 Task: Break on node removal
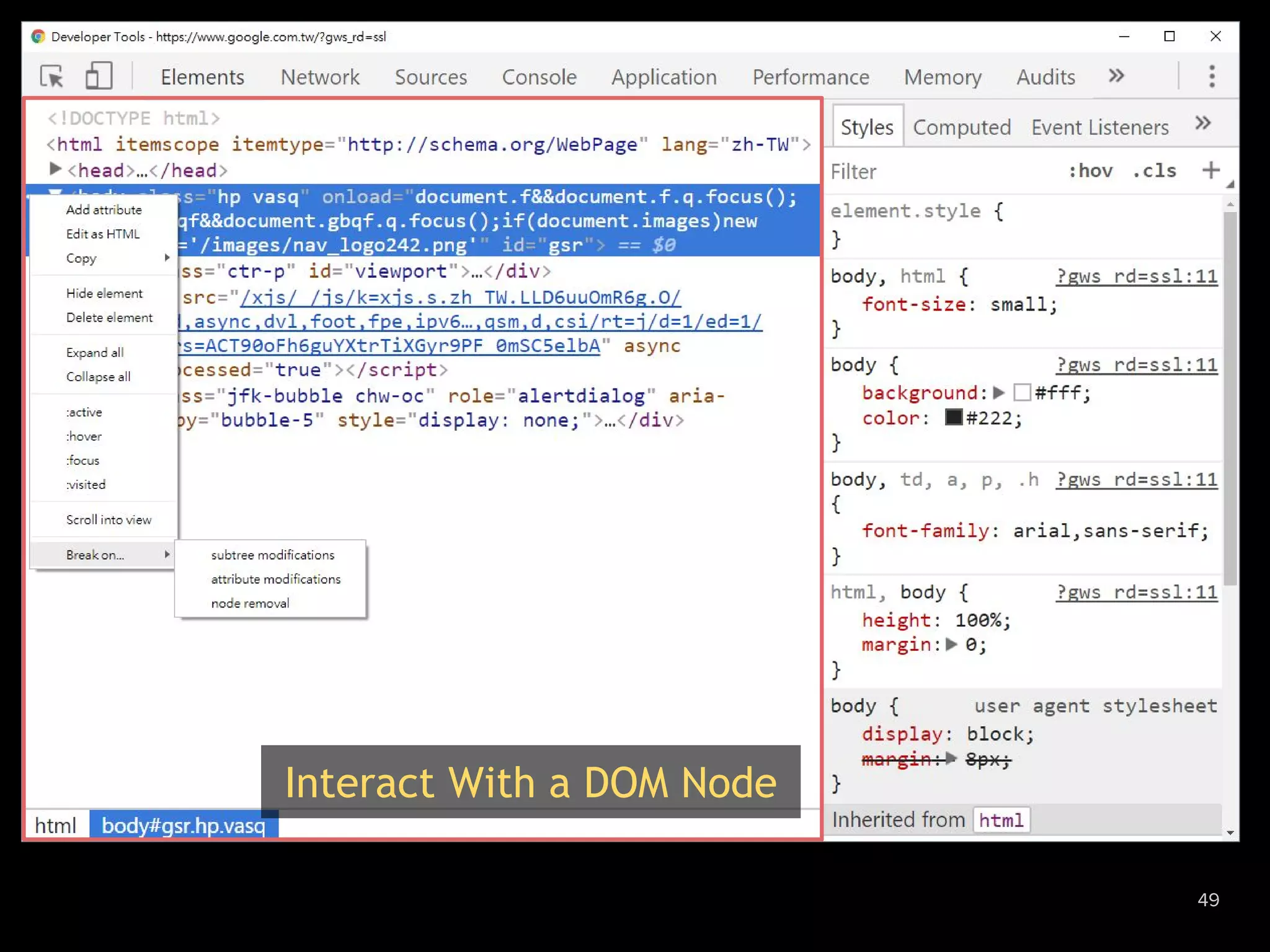click(270, 603)
